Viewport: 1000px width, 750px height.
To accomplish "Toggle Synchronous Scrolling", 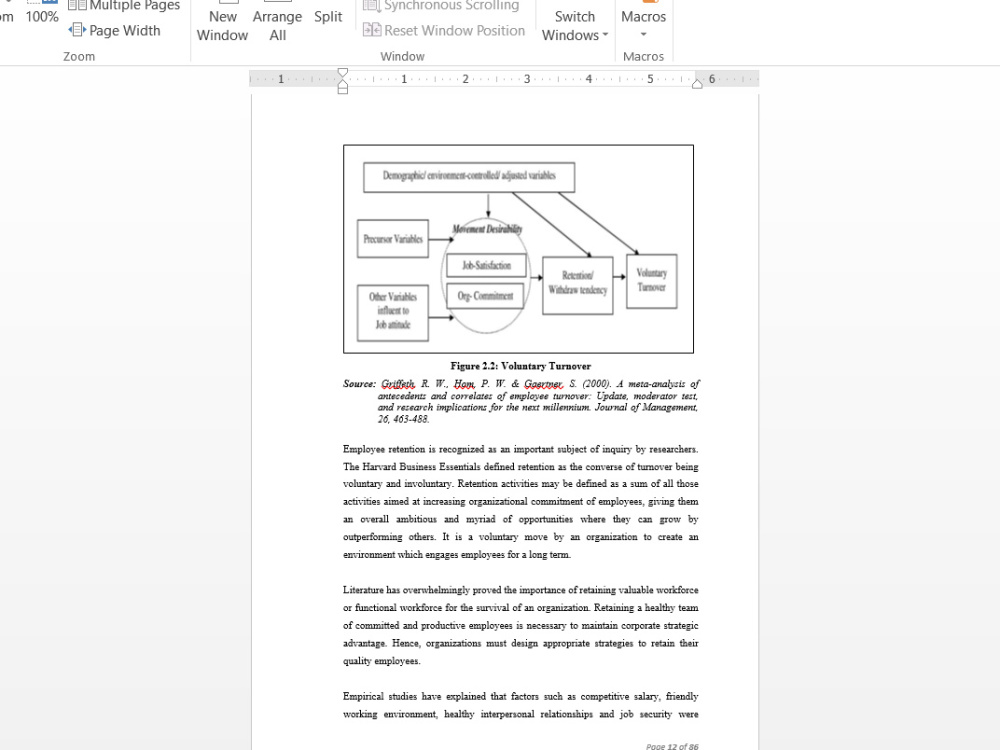I will 441,6.
